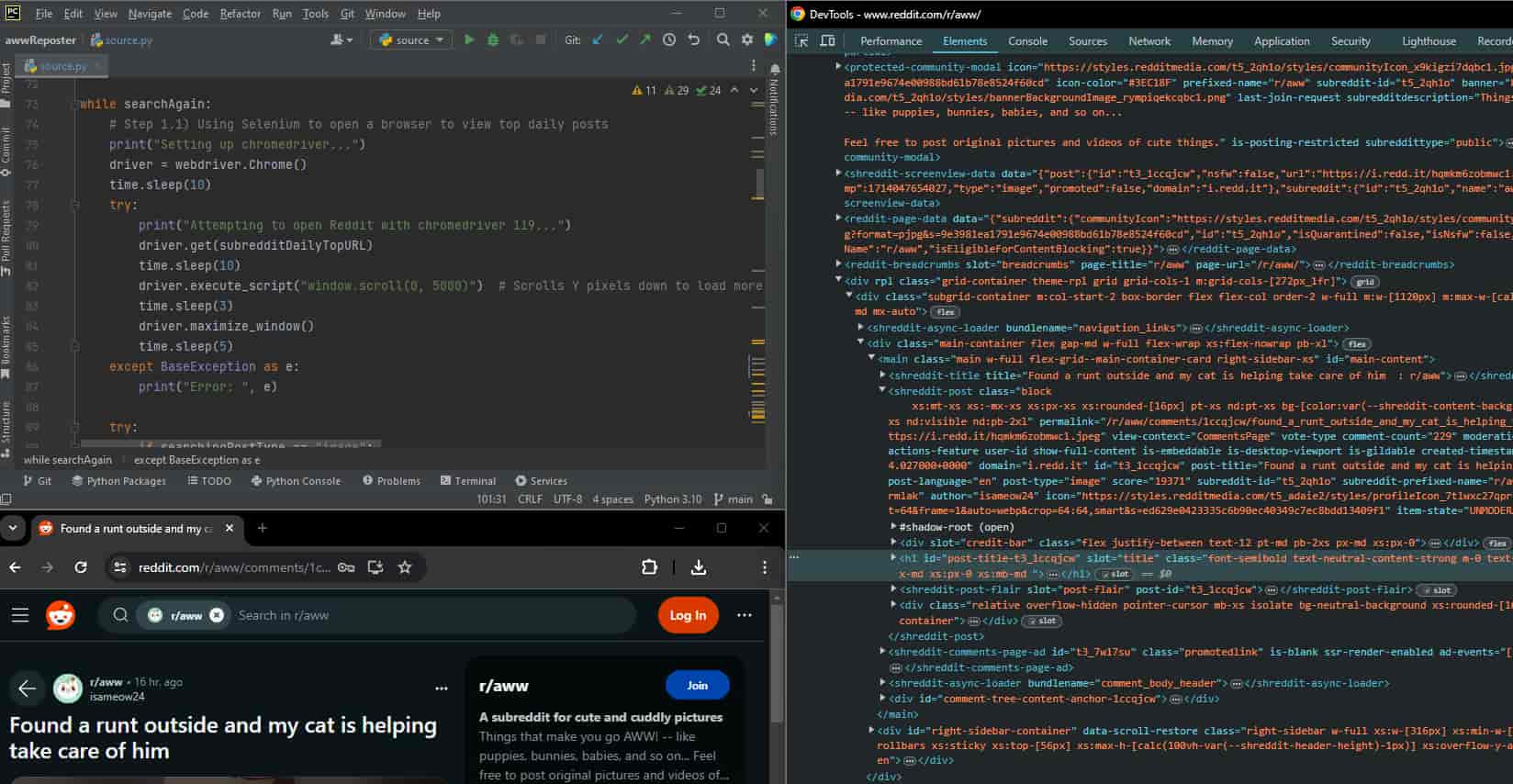Click the password manager key icon in the address bar

pyautogui.click(x=346, y=567)
